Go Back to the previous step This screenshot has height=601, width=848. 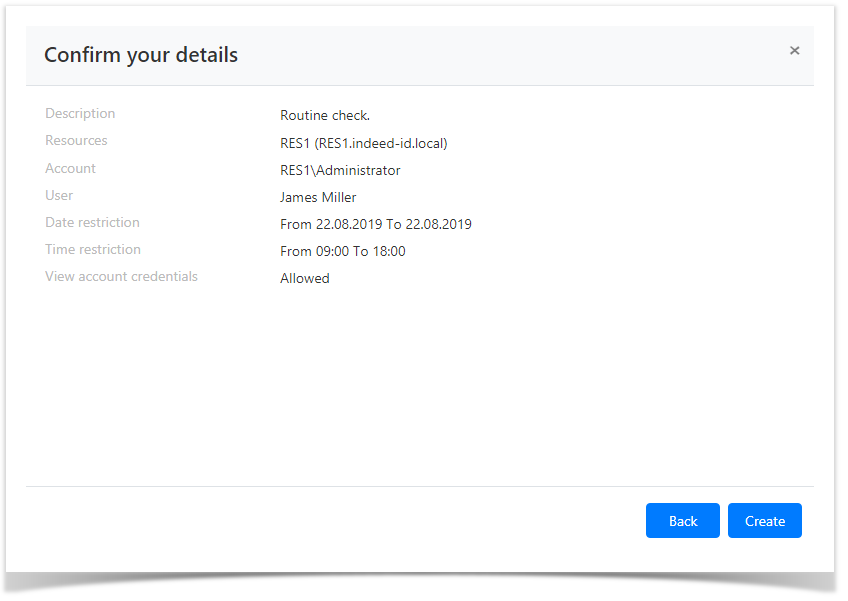click(682, 521)
